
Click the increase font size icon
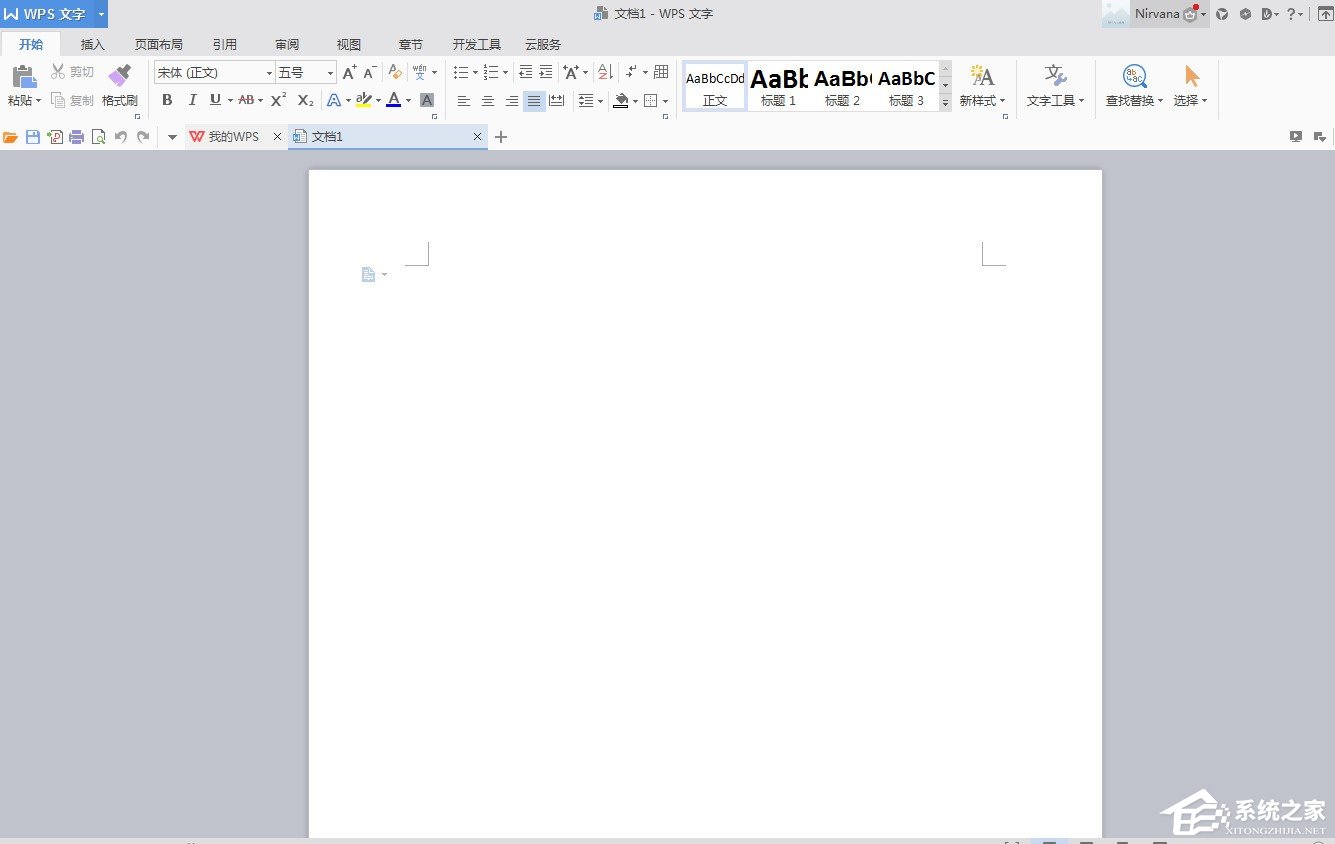pos(349,72)
